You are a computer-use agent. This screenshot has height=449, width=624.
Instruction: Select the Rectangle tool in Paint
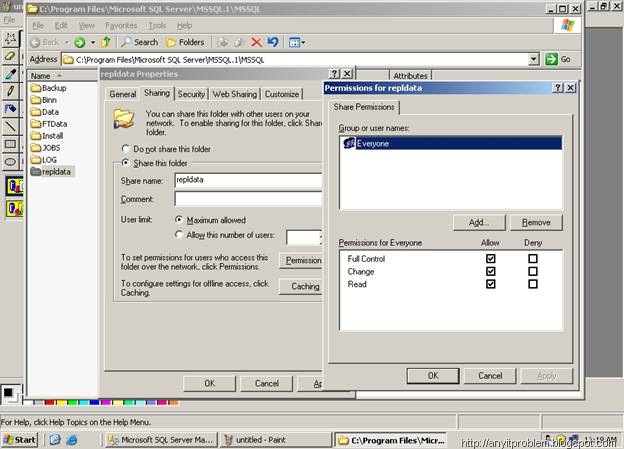pos(10,144)
